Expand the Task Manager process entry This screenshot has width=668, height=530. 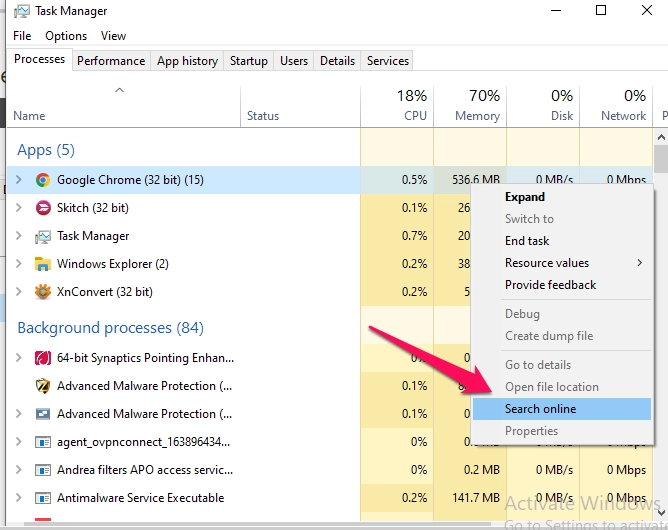19,236
